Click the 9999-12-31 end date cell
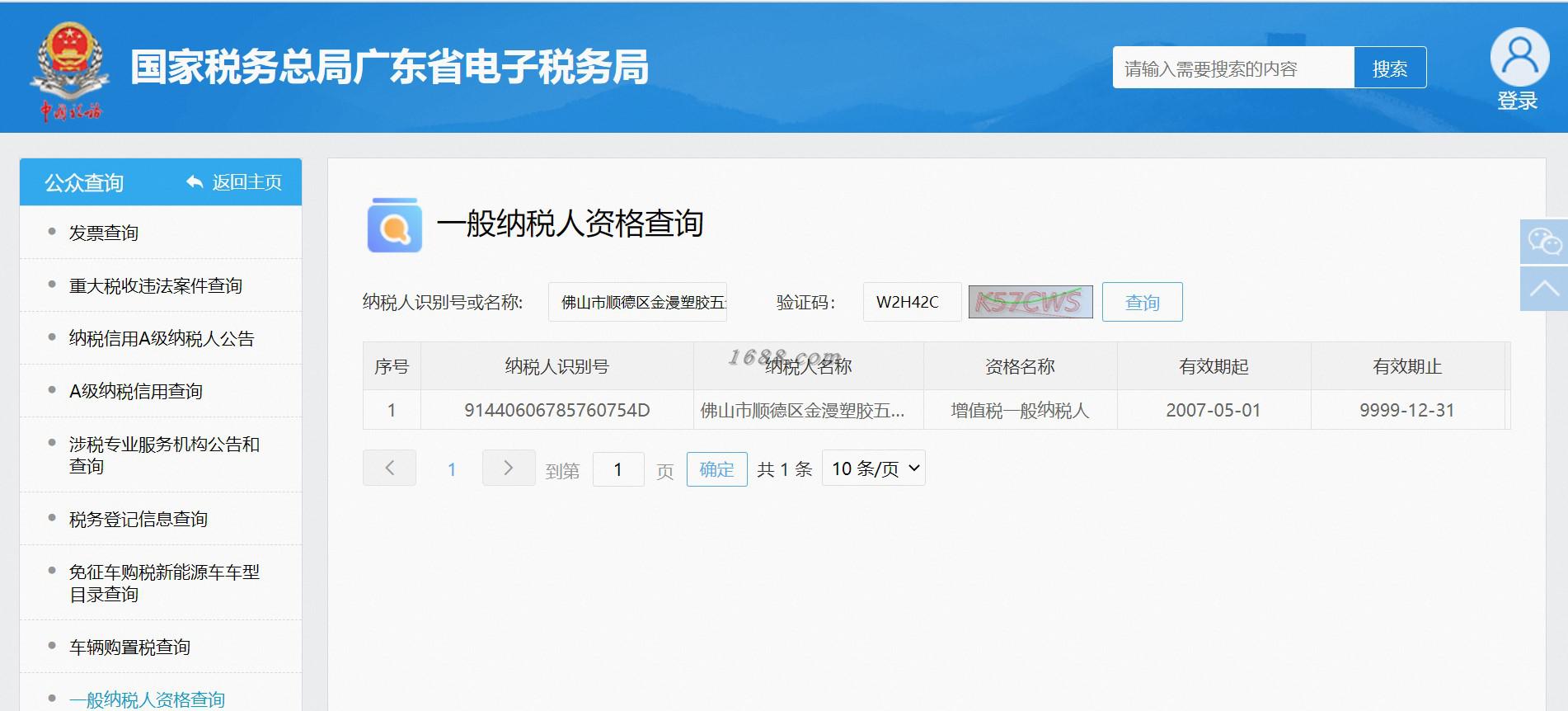 1407,410
